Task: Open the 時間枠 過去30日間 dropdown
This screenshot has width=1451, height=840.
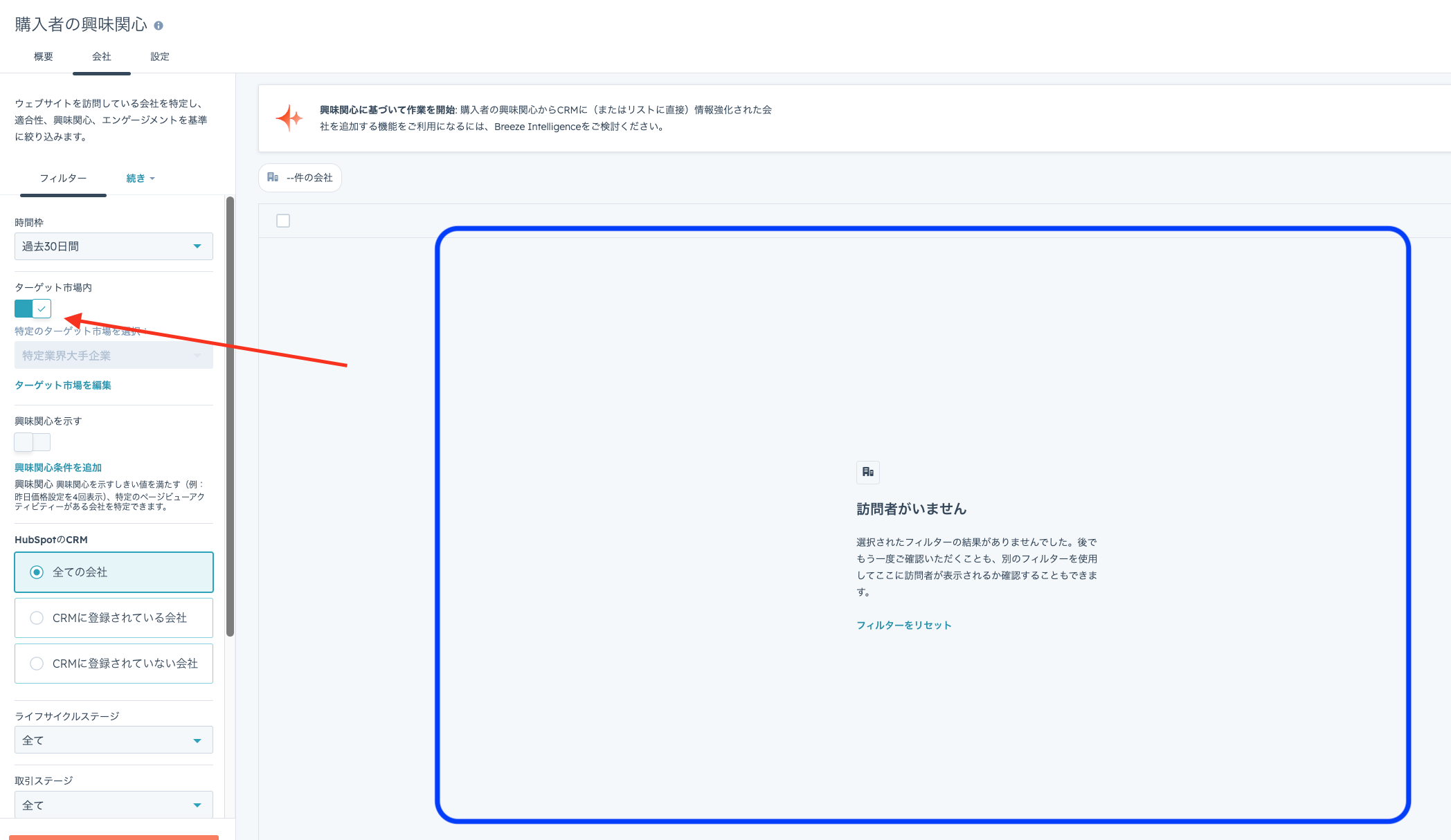Action: tap(114, 246)
